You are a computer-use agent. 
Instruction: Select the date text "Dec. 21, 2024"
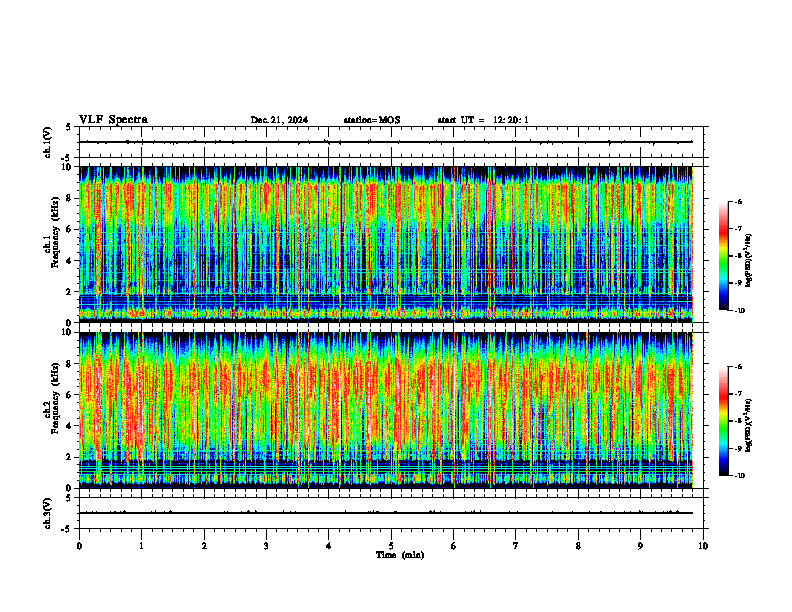pos(279,120)
